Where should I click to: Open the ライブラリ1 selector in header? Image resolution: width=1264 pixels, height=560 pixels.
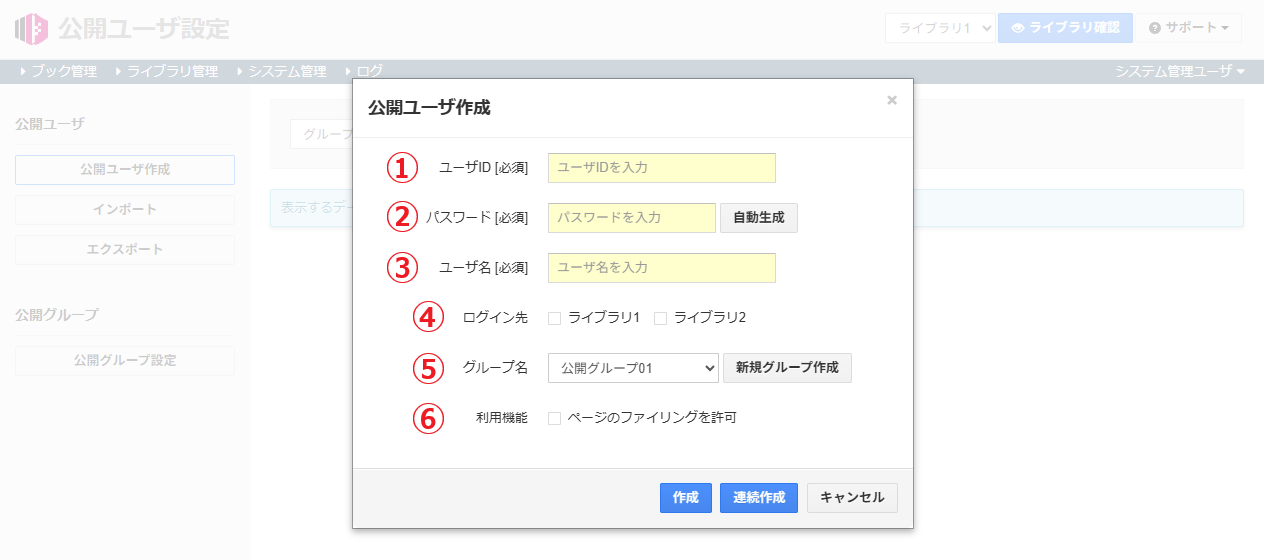pyautogui.click(x=939, y=28)
